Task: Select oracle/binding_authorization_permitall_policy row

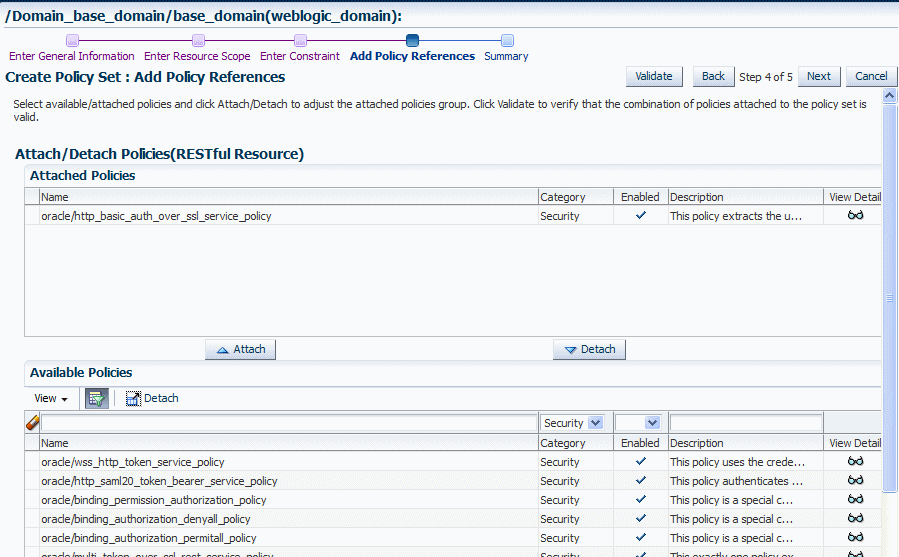Action: pyautogui.click(x=453, y=537)
